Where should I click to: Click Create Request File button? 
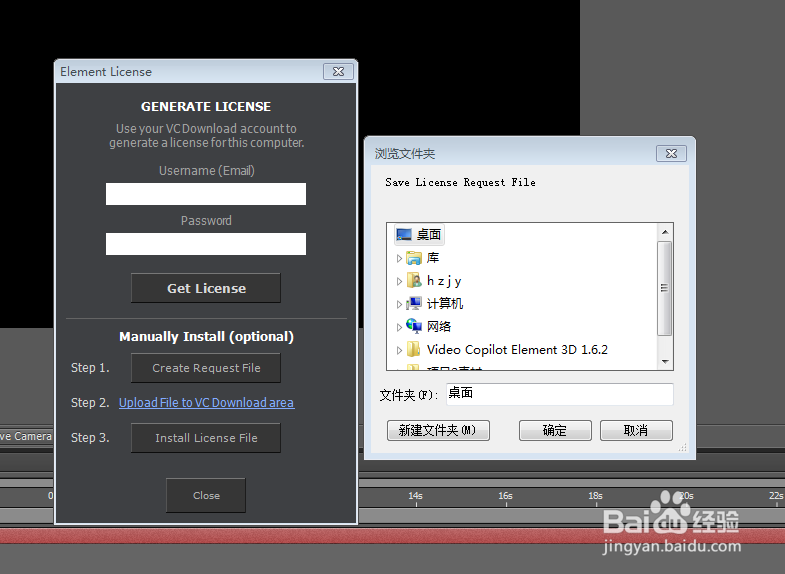click(206, 368)
